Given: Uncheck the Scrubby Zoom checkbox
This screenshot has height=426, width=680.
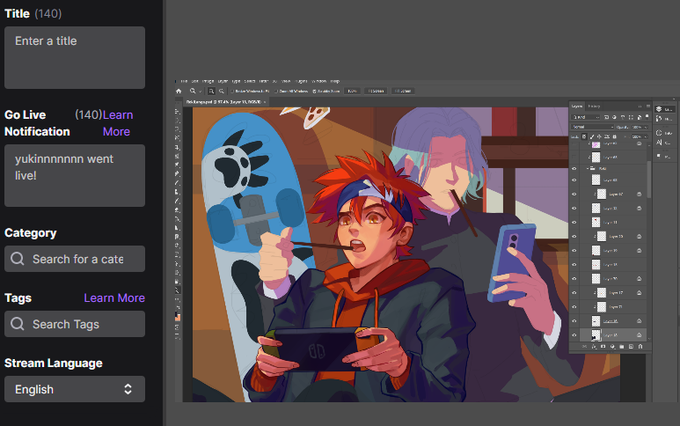Looking at the screenshot, I should [x=314, y=91].
